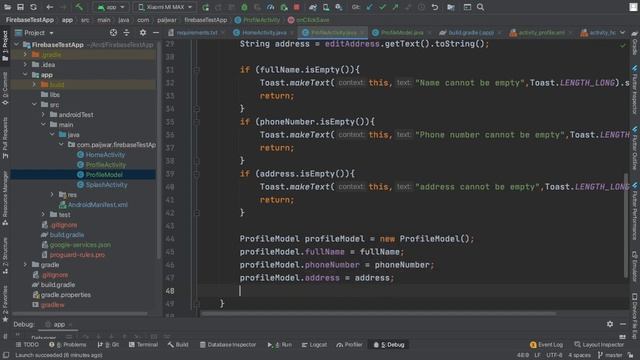Screen dimensions: 640x360
Task: Show hidden editor tabs dropdown chevron
Action: (622, 32)
